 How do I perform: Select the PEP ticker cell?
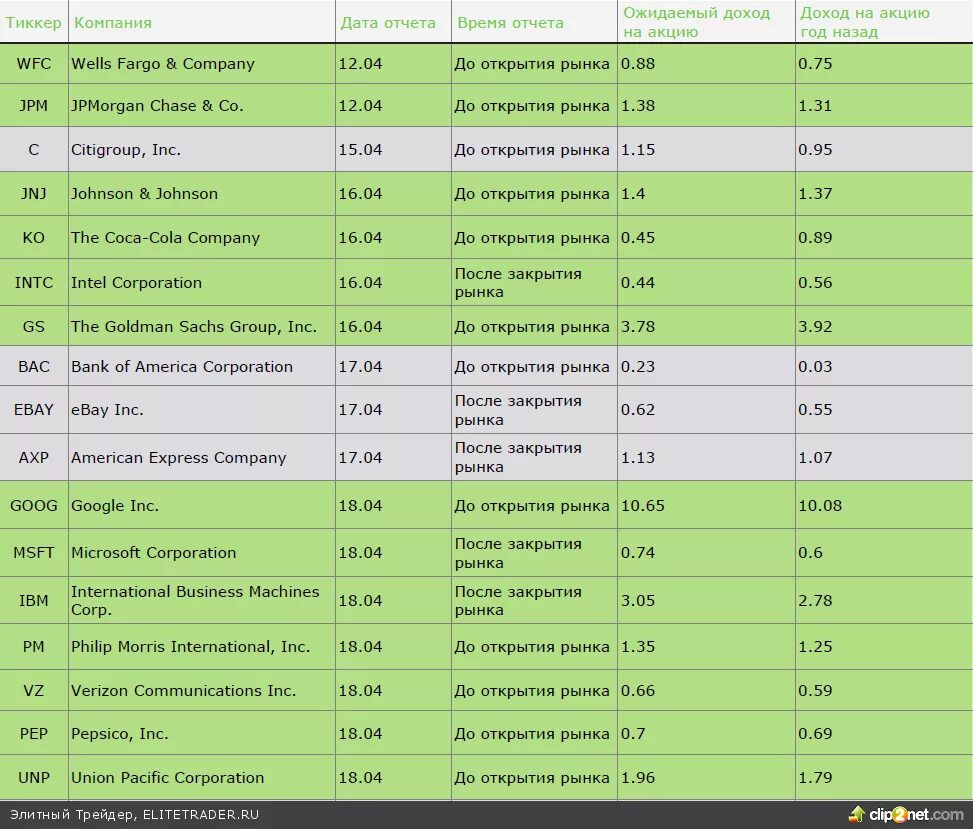[34, 733]
